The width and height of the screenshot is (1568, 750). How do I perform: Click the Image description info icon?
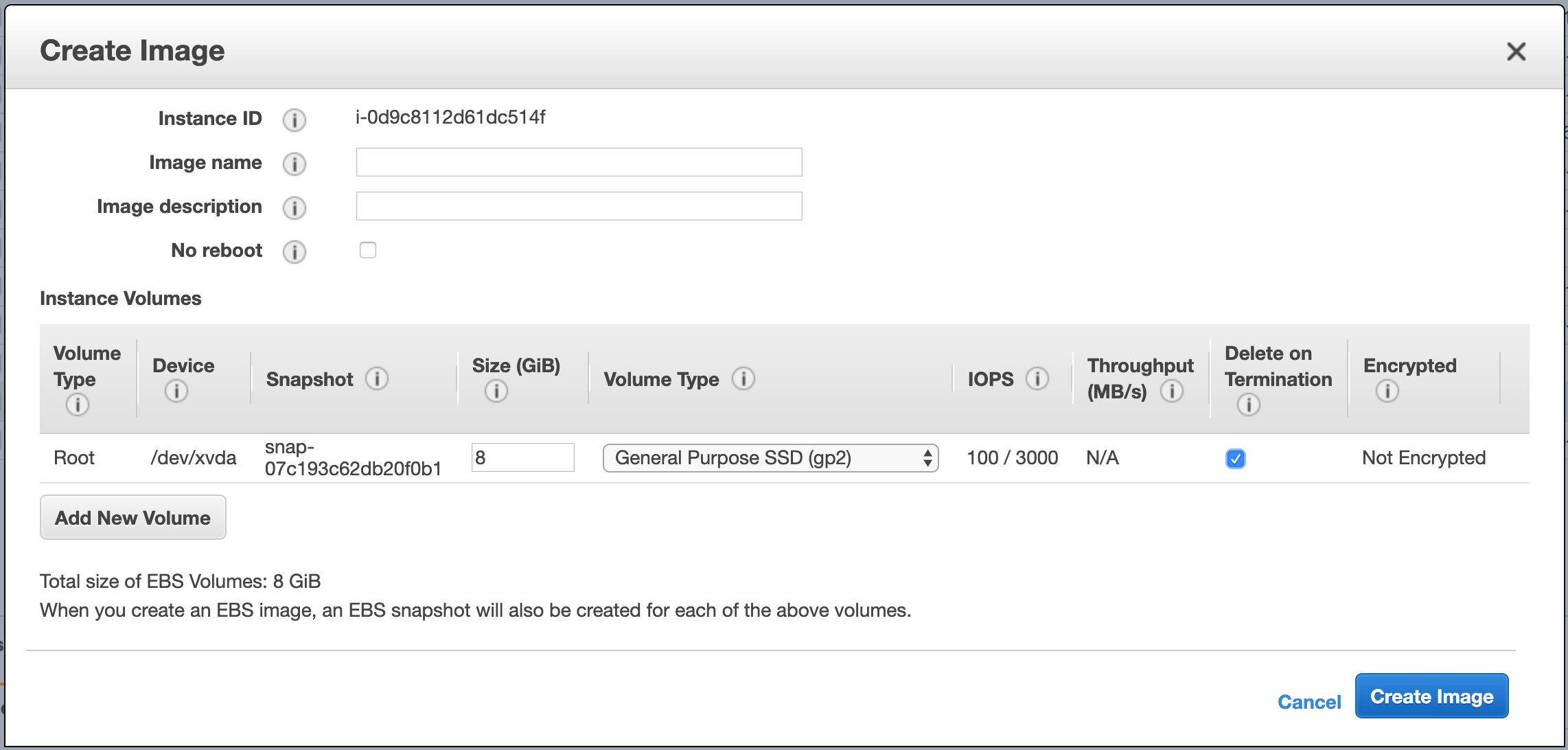tap(295, 208)
